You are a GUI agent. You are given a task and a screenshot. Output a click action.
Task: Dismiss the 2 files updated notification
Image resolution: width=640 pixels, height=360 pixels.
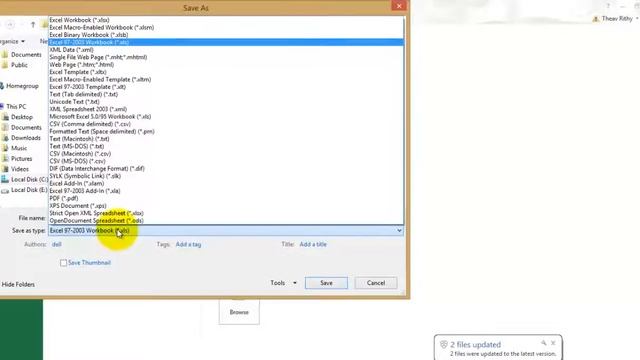pyautogui.click(x=553, y=343)
